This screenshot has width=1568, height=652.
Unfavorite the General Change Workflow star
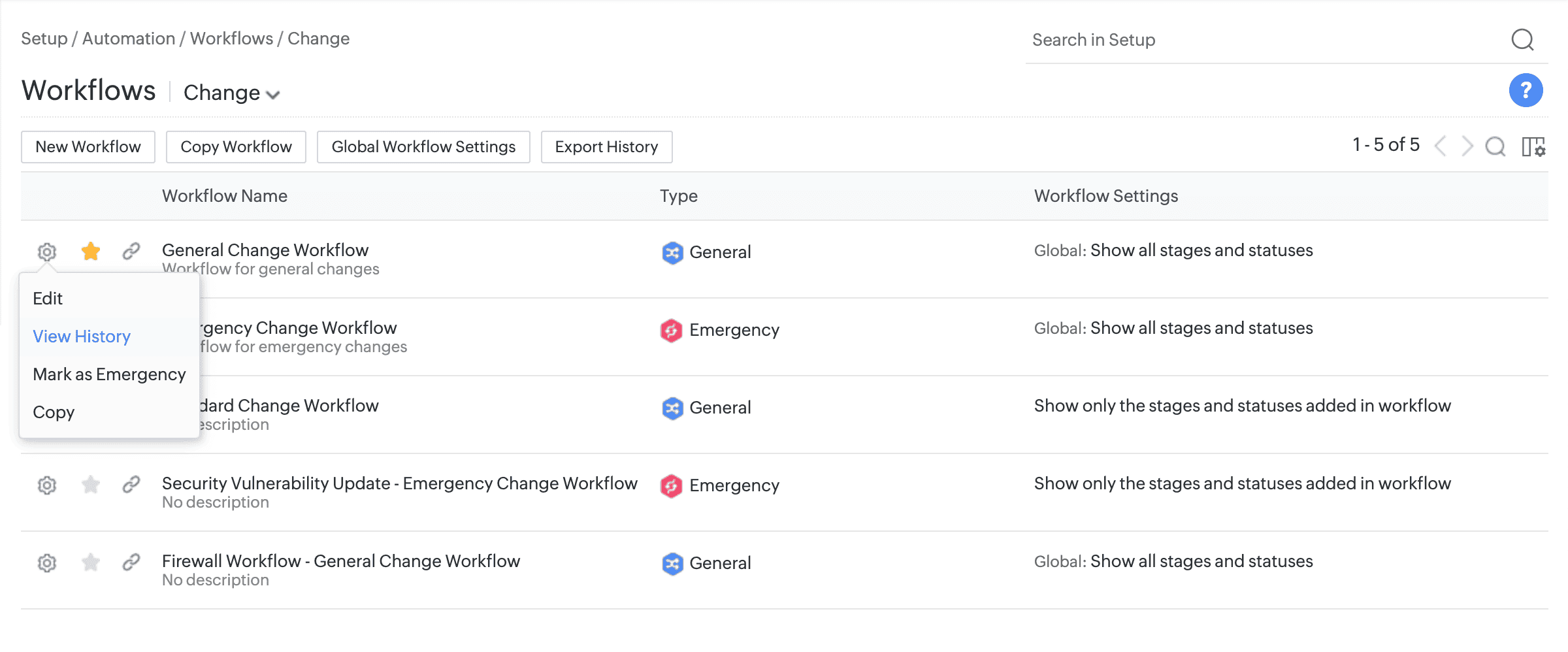pyautogui.click(x=91, y=251)
